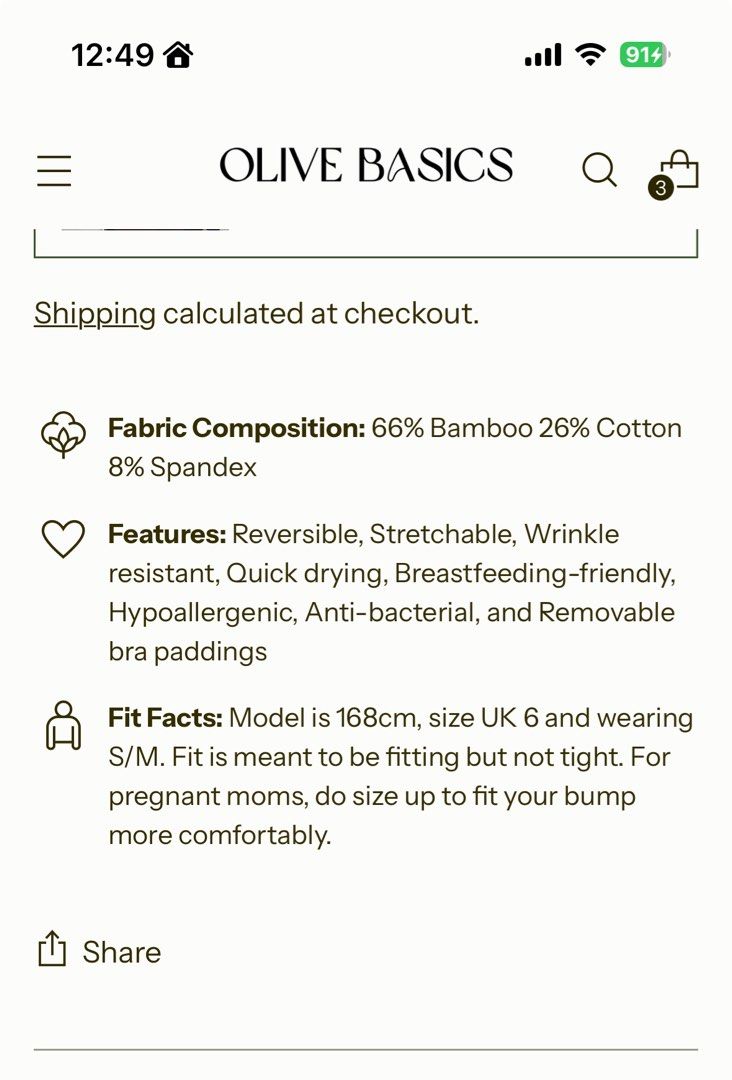Tap the home icon in the status bar

pos(176,56)
